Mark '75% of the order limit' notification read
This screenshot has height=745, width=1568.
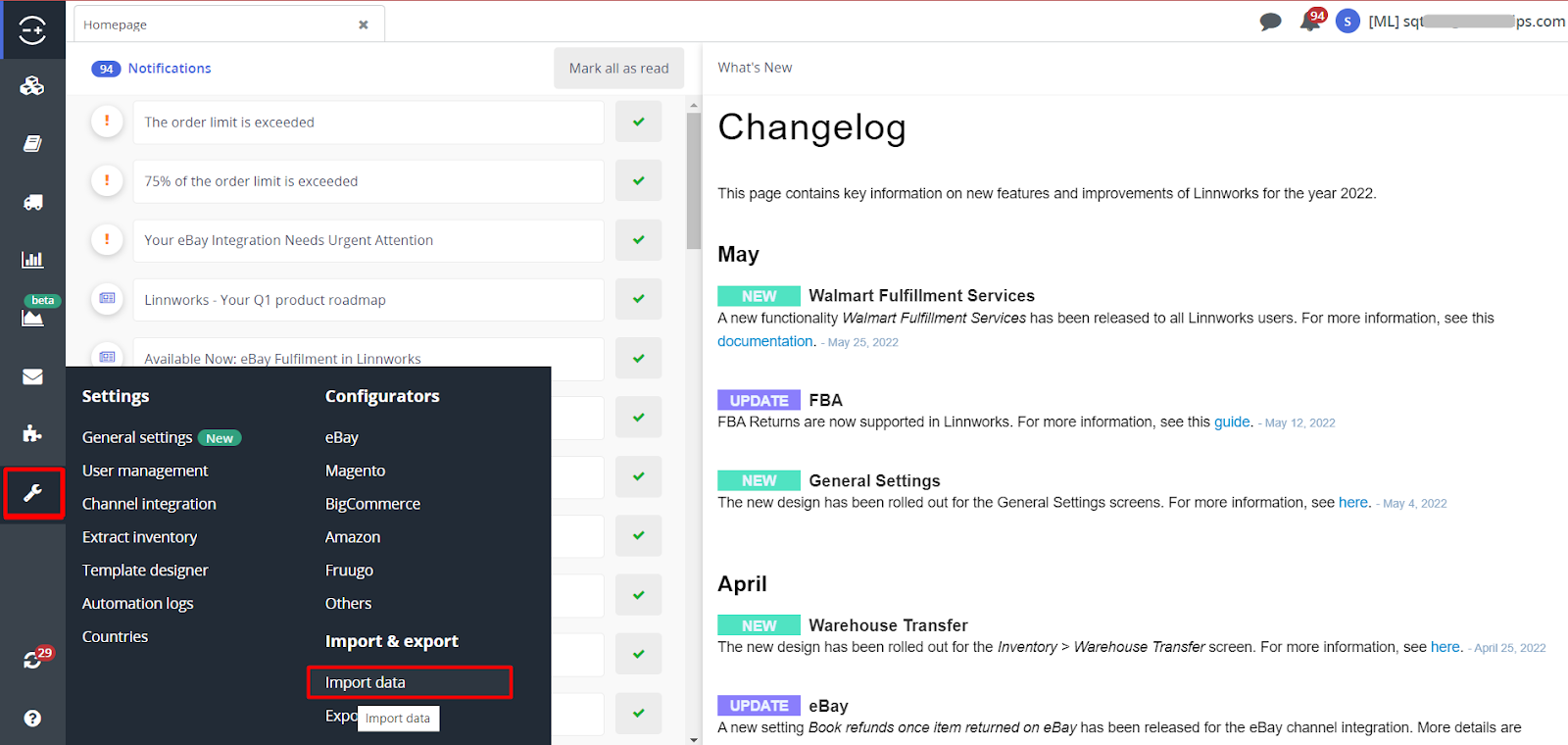pos(639,181)
